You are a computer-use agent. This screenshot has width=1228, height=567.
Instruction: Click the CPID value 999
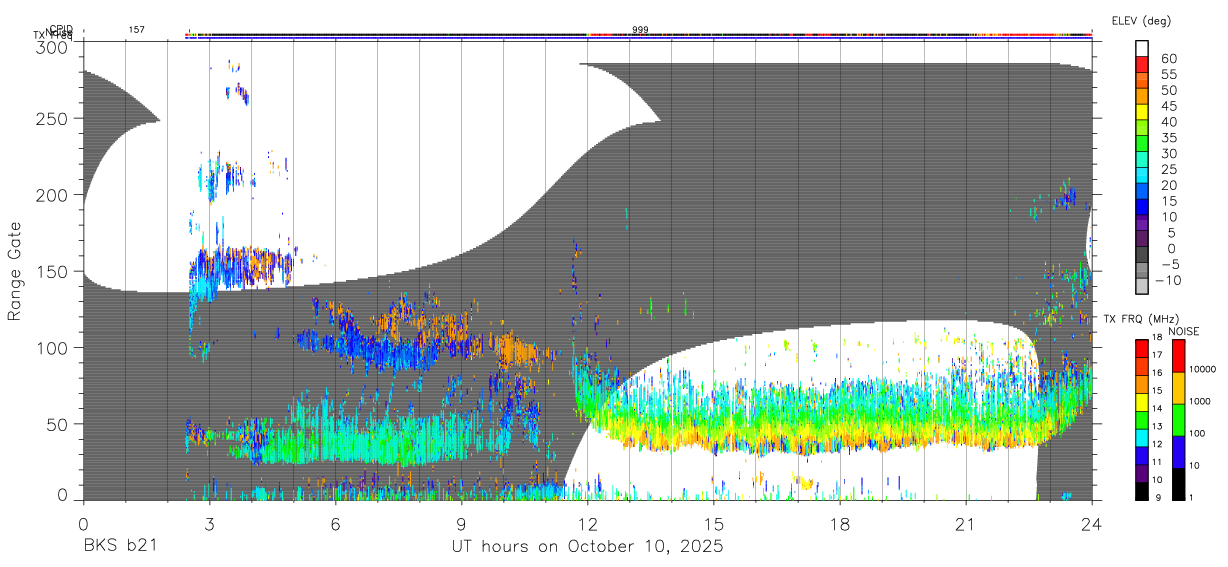click(640, 29)
